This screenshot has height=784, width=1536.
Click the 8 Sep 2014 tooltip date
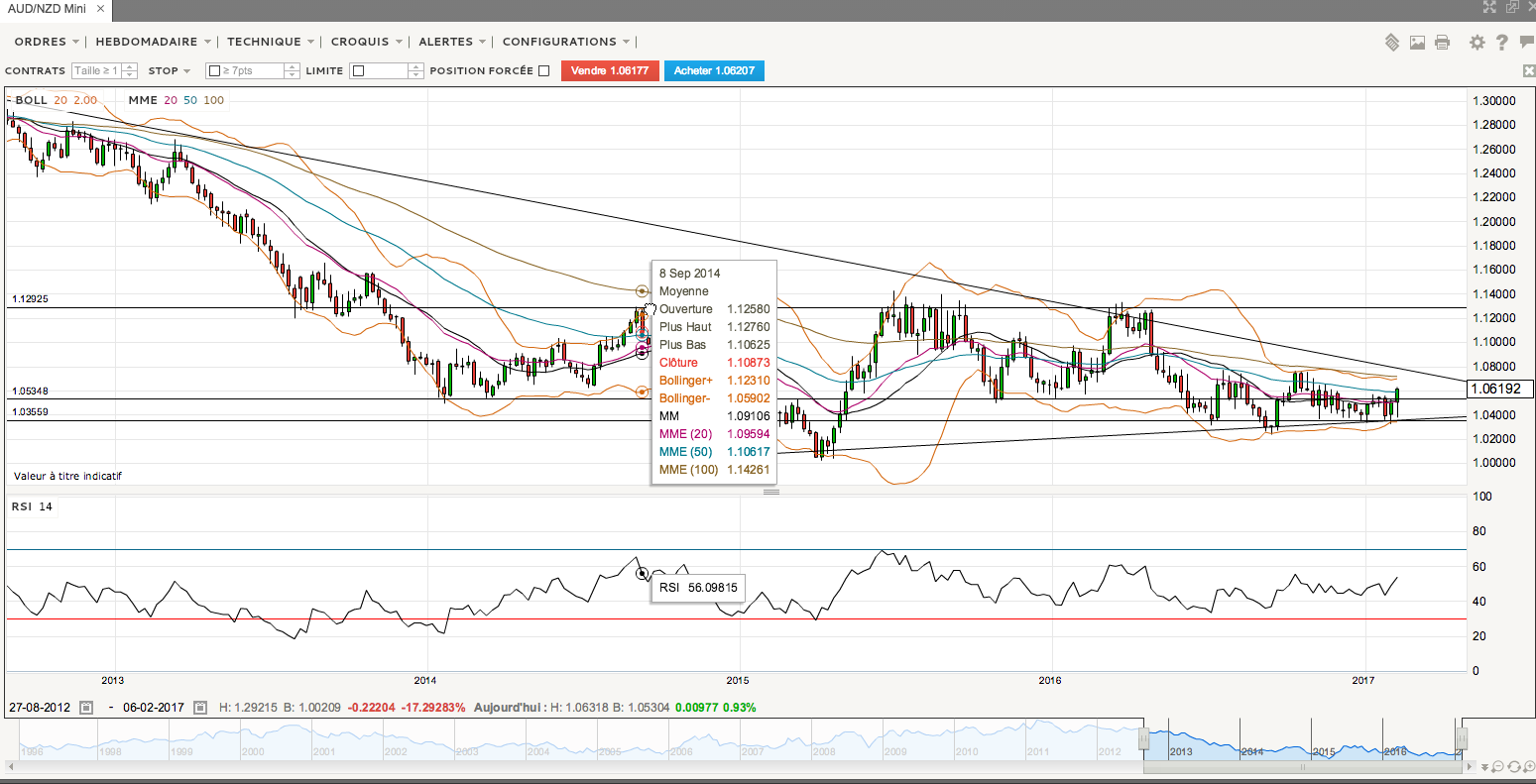690,274
